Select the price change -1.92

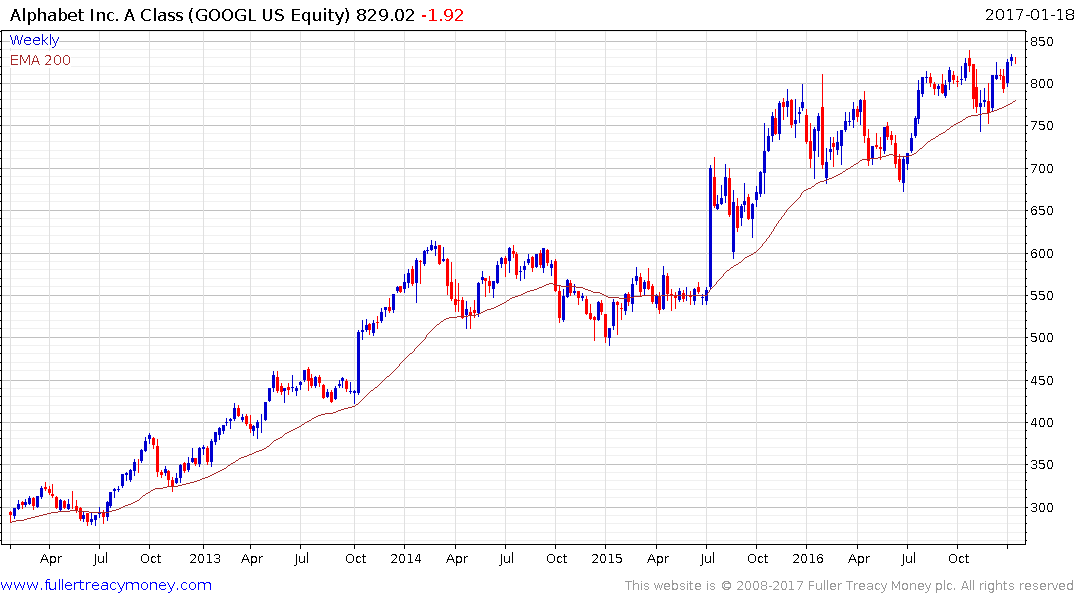pos(442,15)
